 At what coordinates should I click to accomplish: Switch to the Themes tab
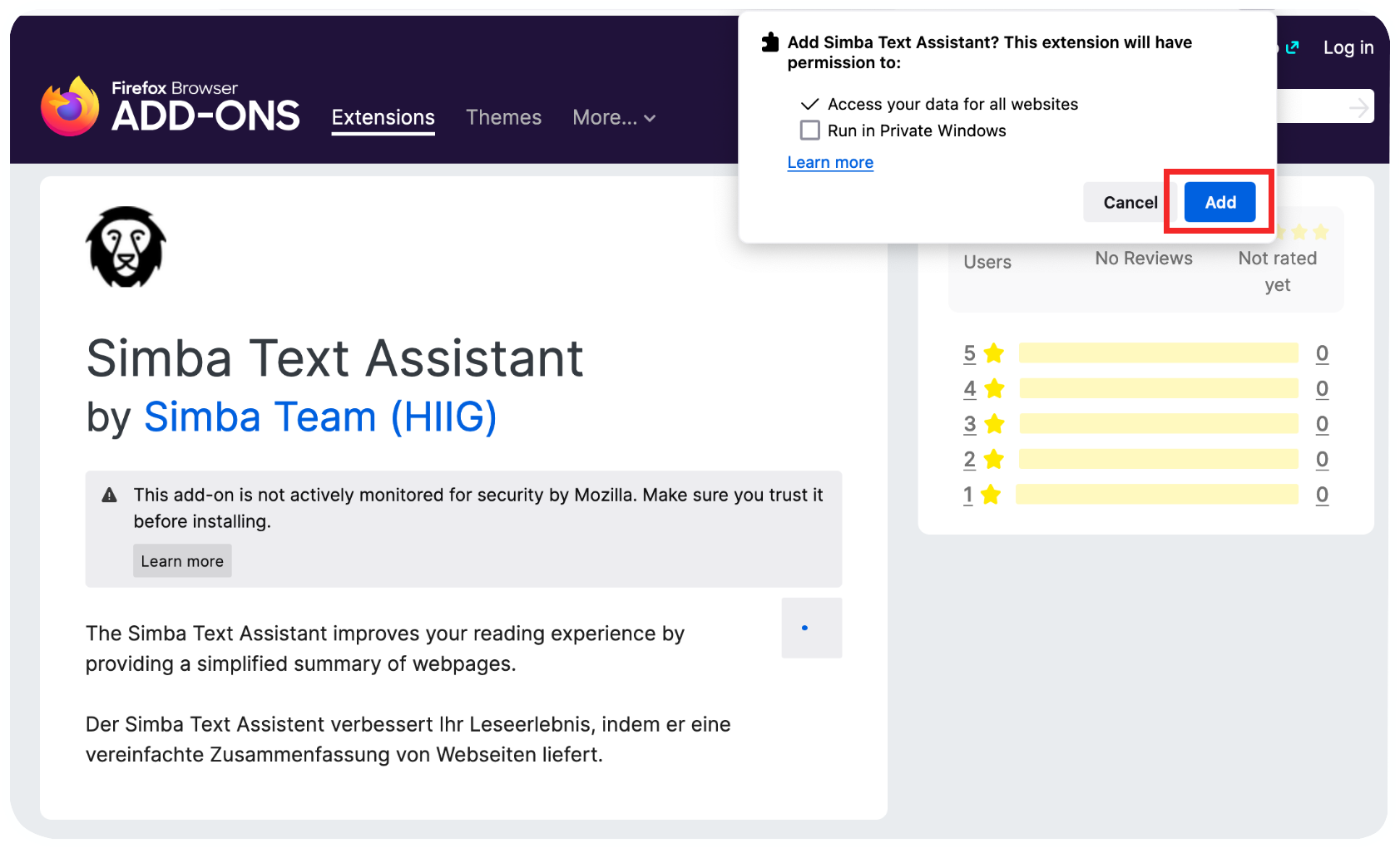503,118
